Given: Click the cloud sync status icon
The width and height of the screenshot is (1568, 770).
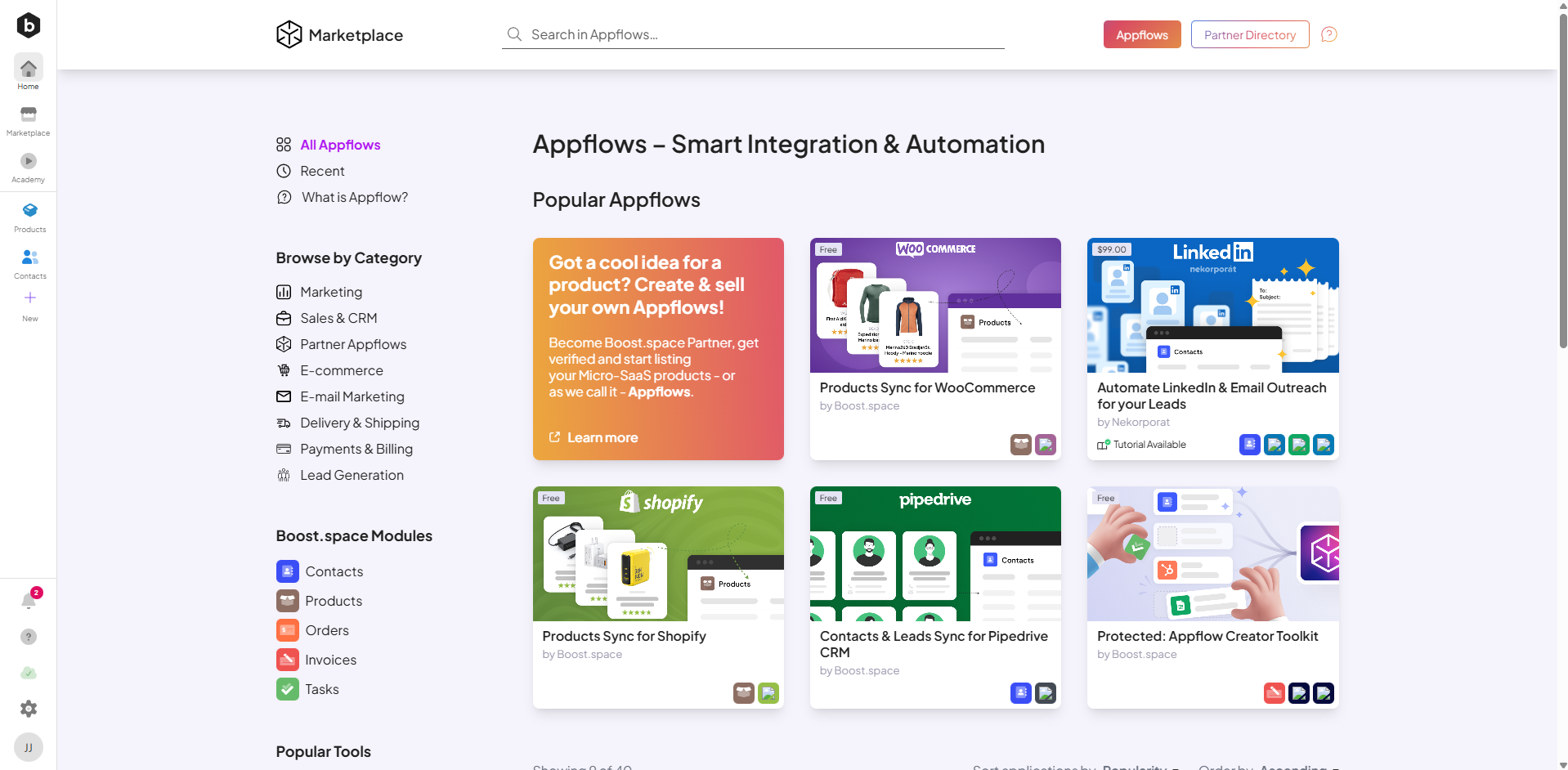Looking at the screenshot, I should point(29,673).
